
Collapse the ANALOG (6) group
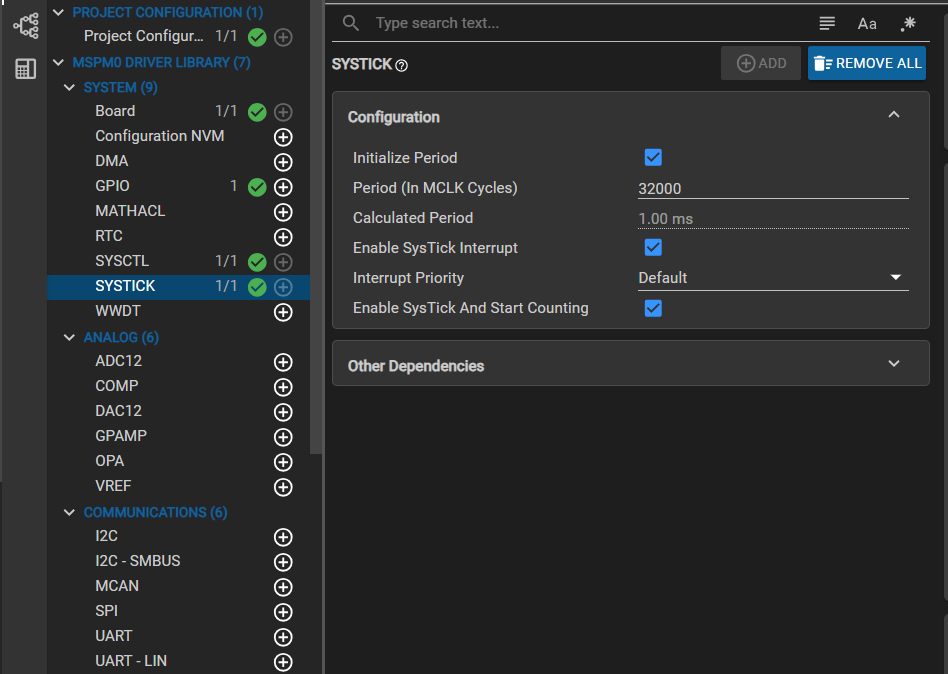coord(70,337)
